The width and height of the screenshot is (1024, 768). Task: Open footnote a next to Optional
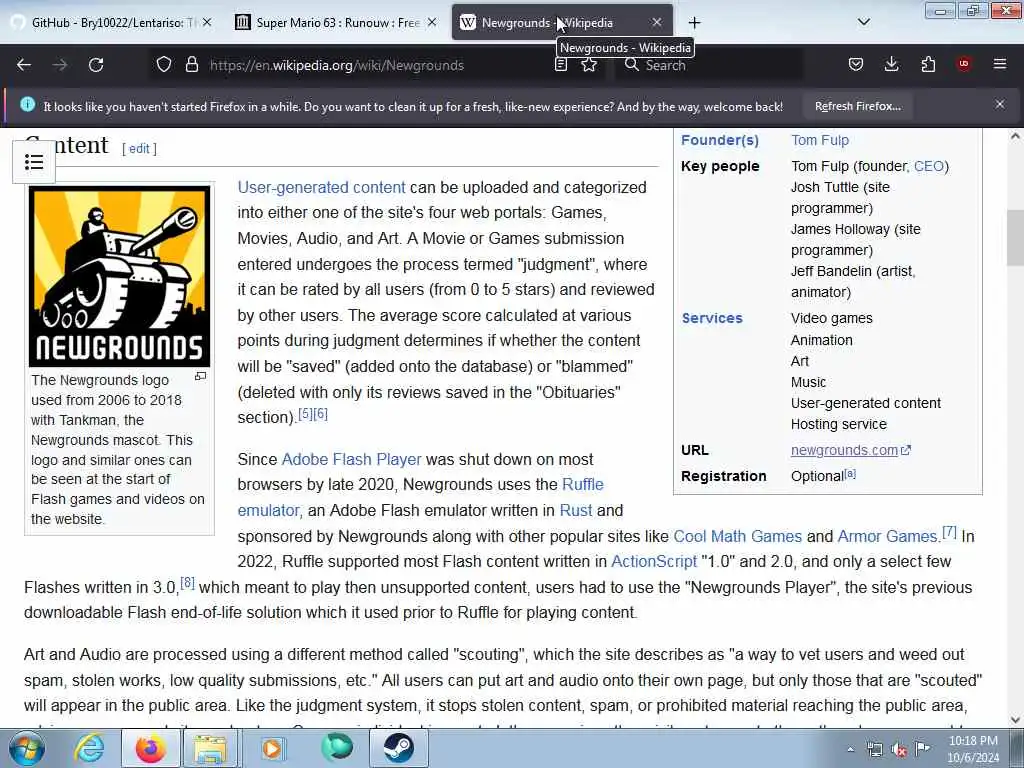click(850, 473)
